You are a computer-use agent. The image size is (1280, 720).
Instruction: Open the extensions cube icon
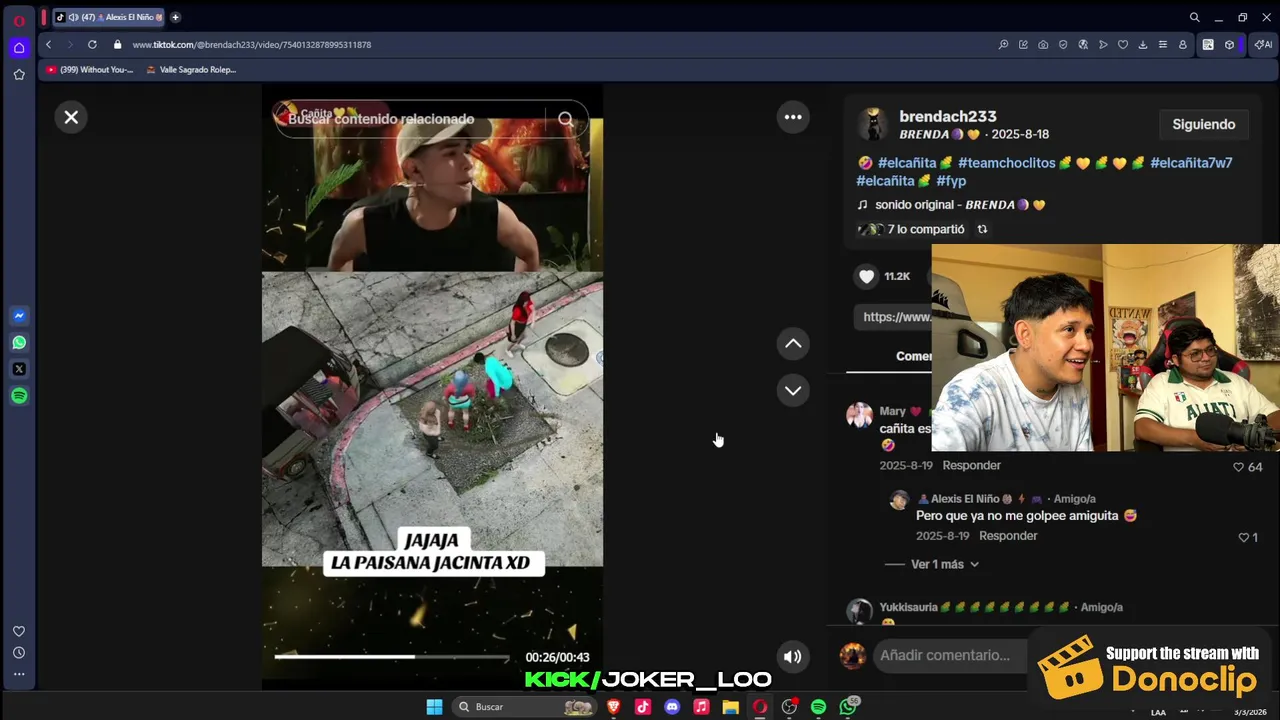[1229, 44]
